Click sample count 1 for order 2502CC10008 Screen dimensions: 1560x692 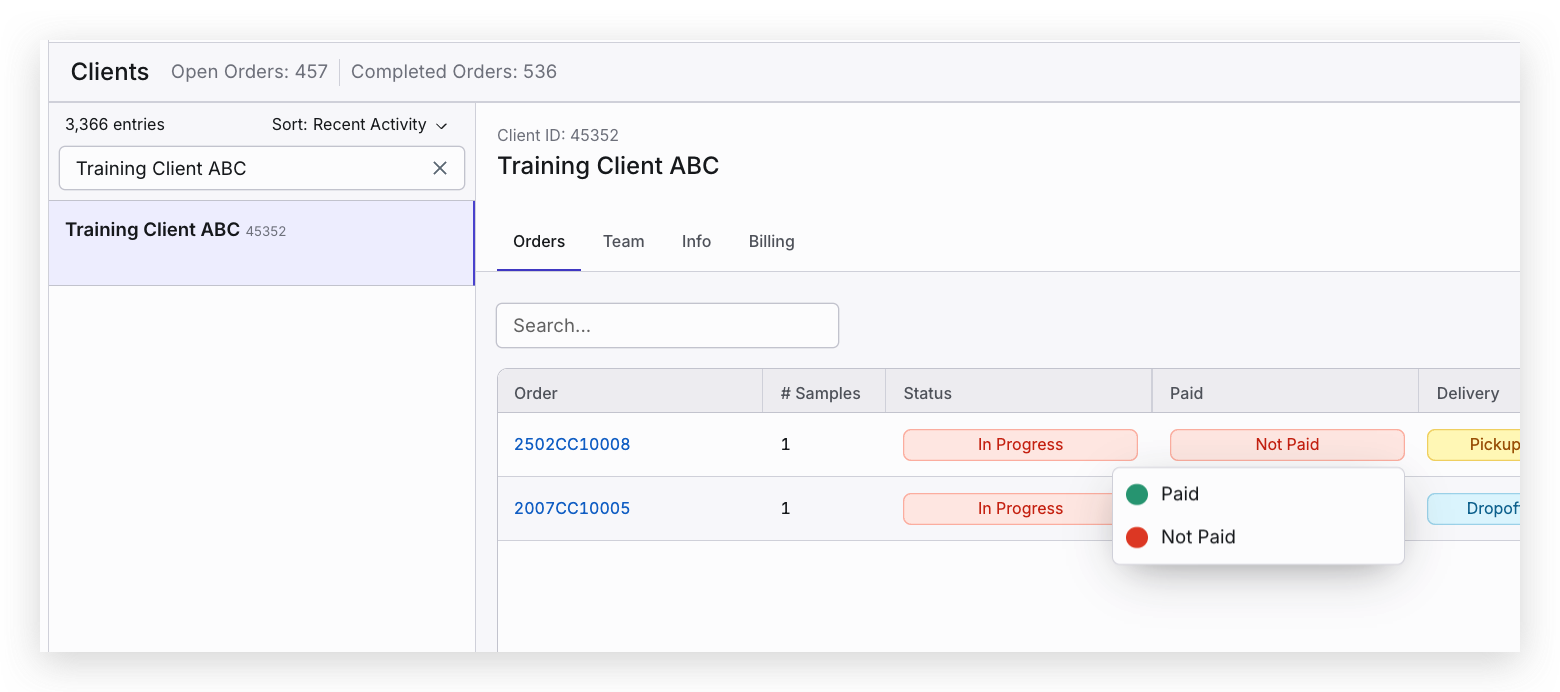[x=785, y=444]
